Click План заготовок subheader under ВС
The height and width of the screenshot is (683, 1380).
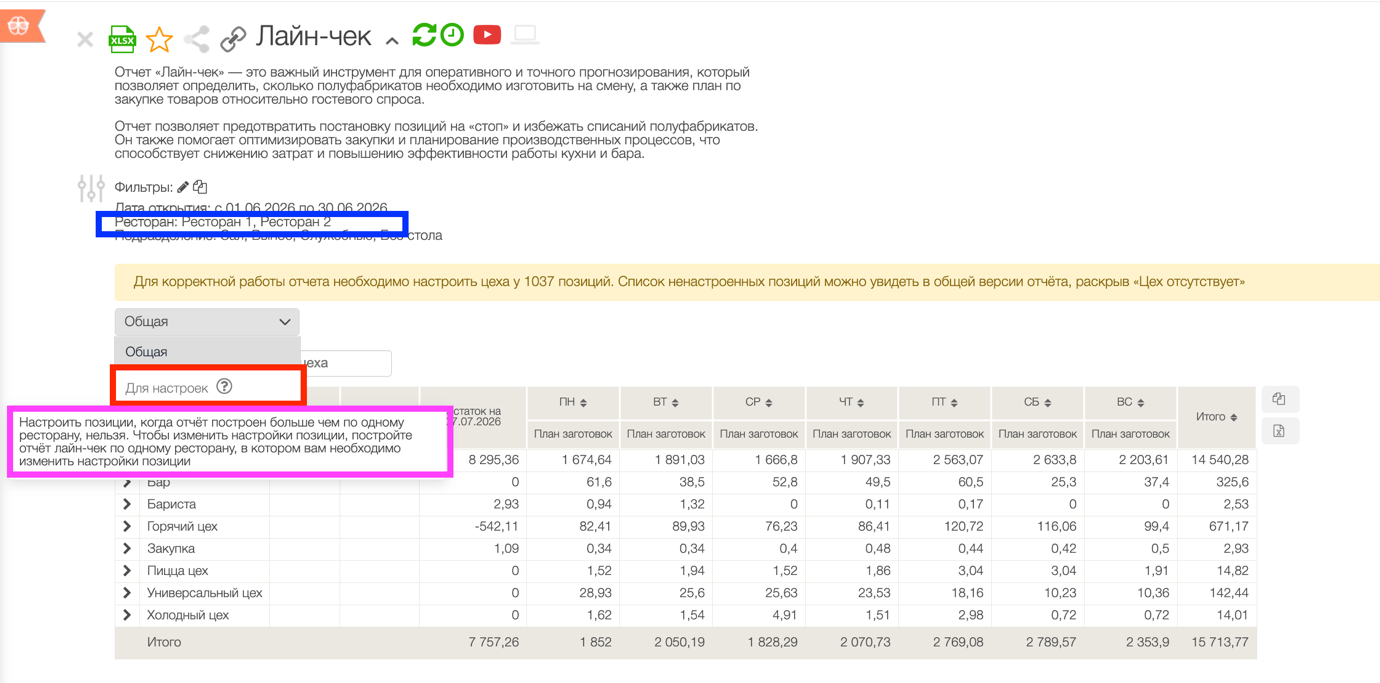pos(1131,434)
